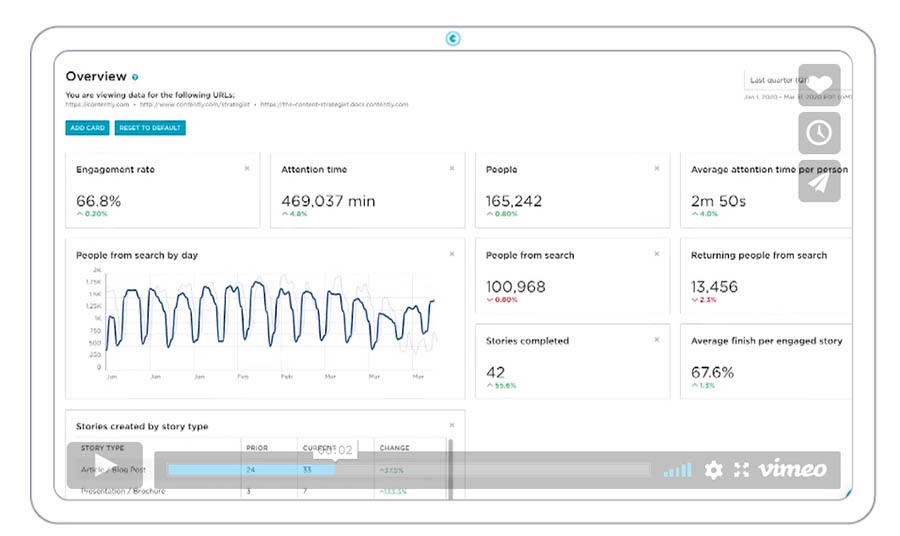
Task: Click the Stories created table scrollbar
Action: click(x=450, y=460)
